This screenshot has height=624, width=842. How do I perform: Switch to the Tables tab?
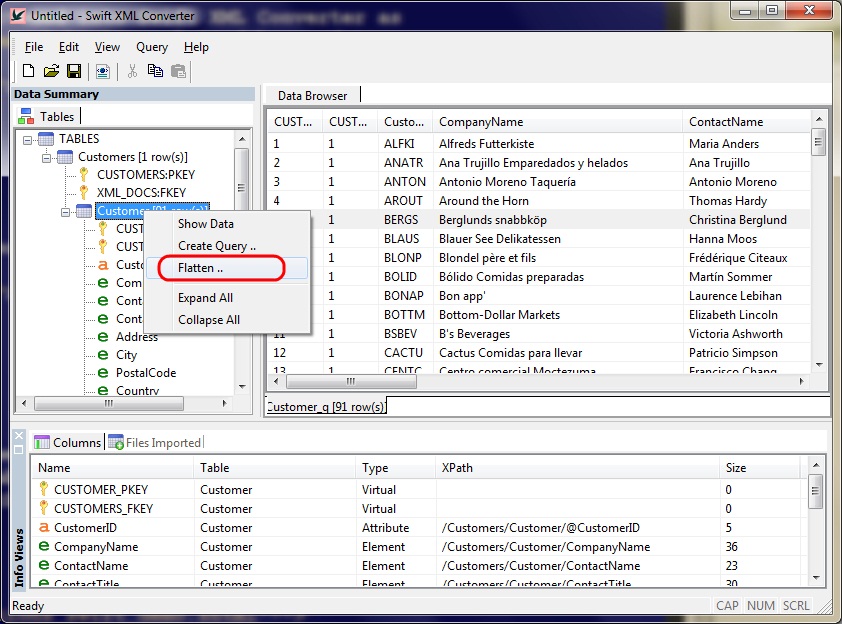[x=48, y=117]
